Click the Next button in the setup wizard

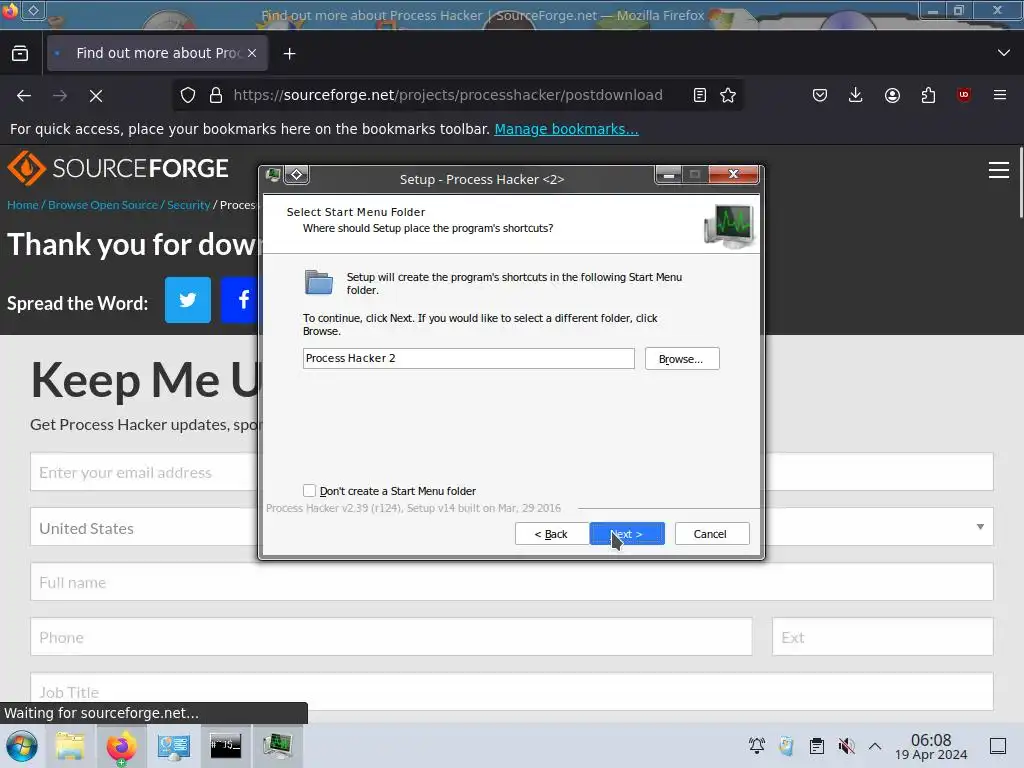(627, 534)
